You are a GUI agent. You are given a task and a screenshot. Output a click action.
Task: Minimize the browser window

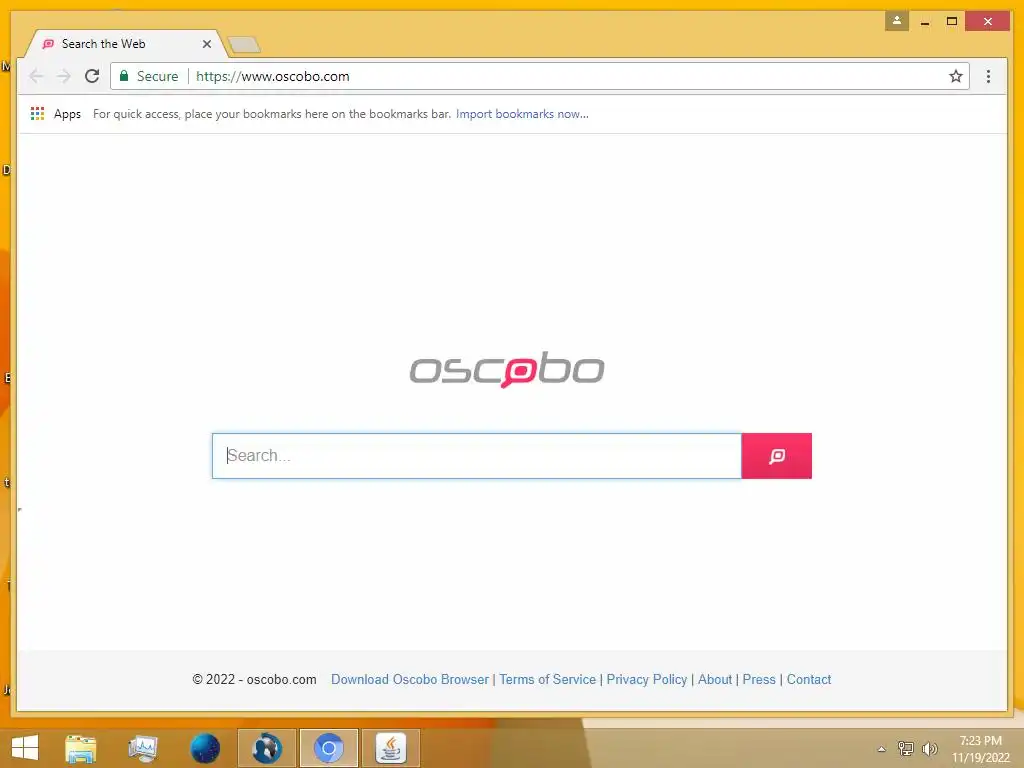point(925,22)
